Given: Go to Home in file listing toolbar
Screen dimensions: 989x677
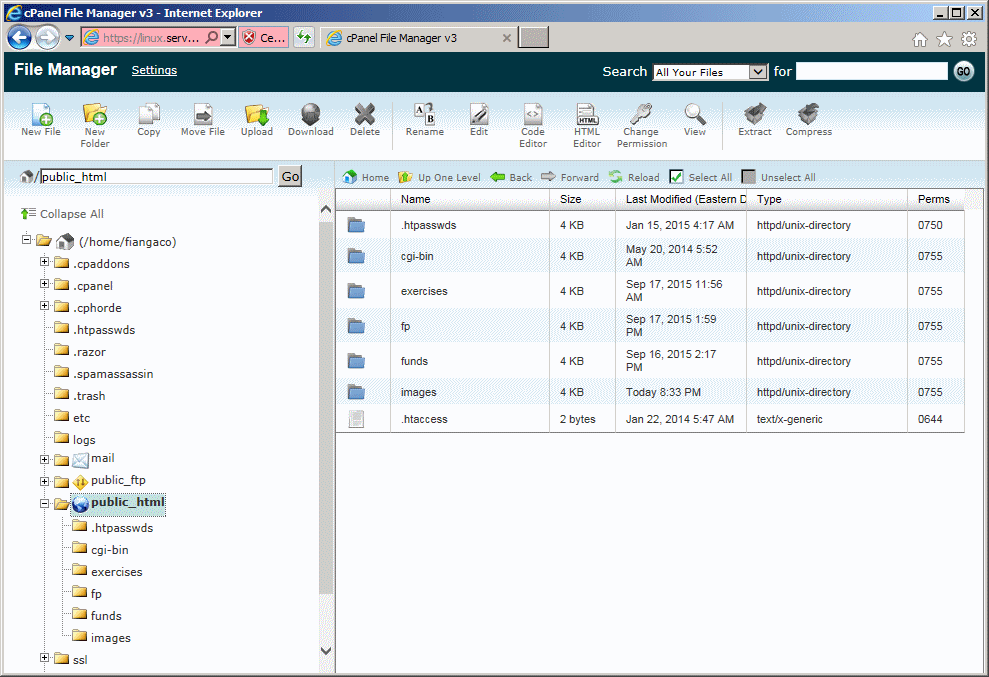Looking at the screenshot, I should coord(366,177).
